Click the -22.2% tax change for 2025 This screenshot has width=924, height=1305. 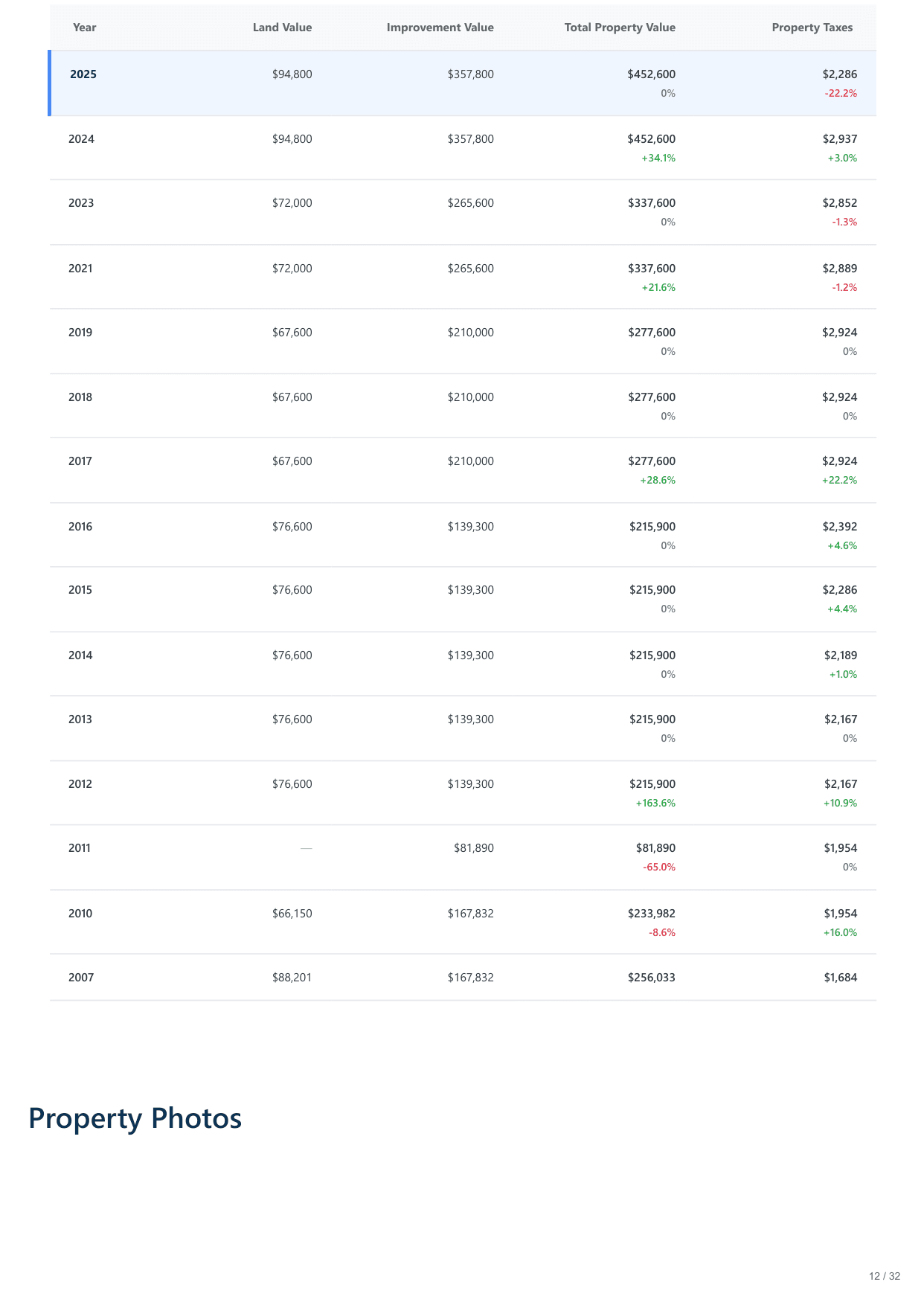[x=841, y=94]
